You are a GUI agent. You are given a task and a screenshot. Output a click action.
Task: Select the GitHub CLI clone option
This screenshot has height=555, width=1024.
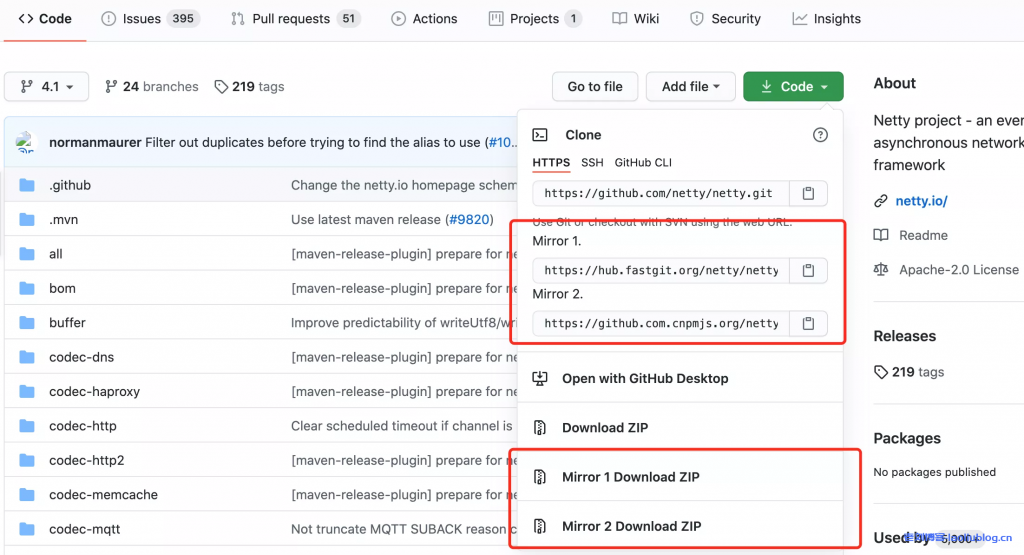click(x=643, y=162)
